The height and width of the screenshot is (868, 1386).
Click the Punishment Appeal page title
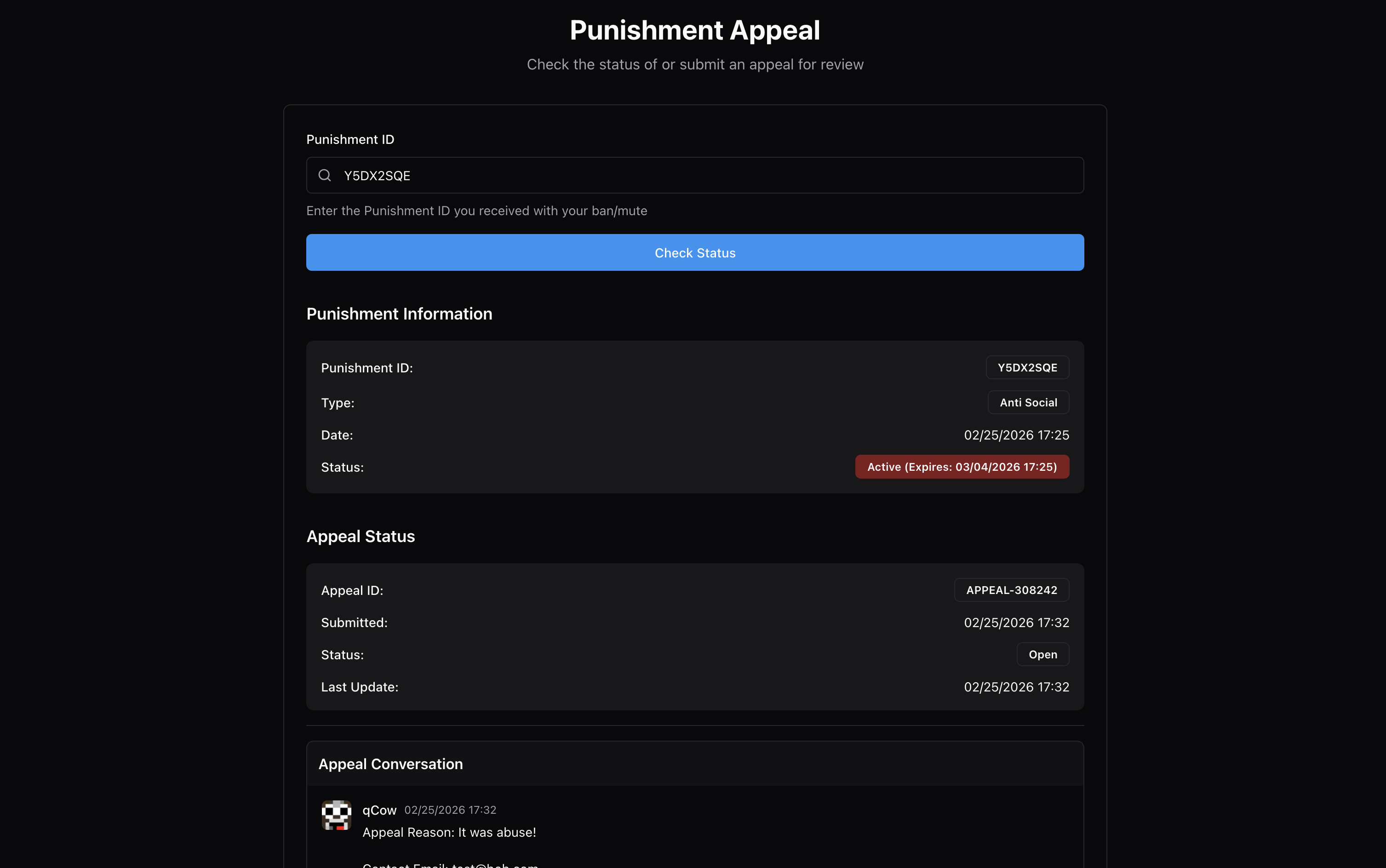click(x=695, y=30)
